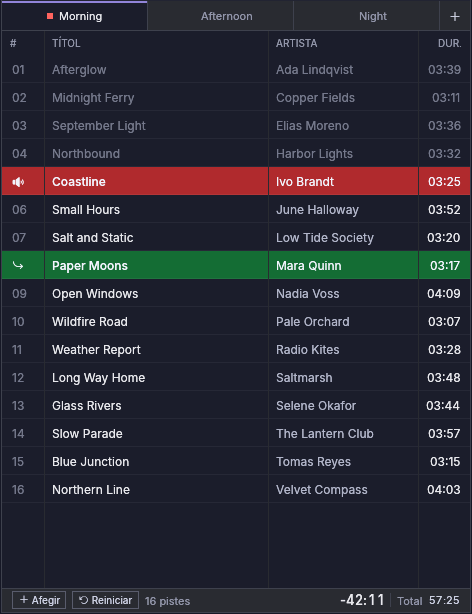
Task: Select the track Salt and Static
Action: coord(236,237)
